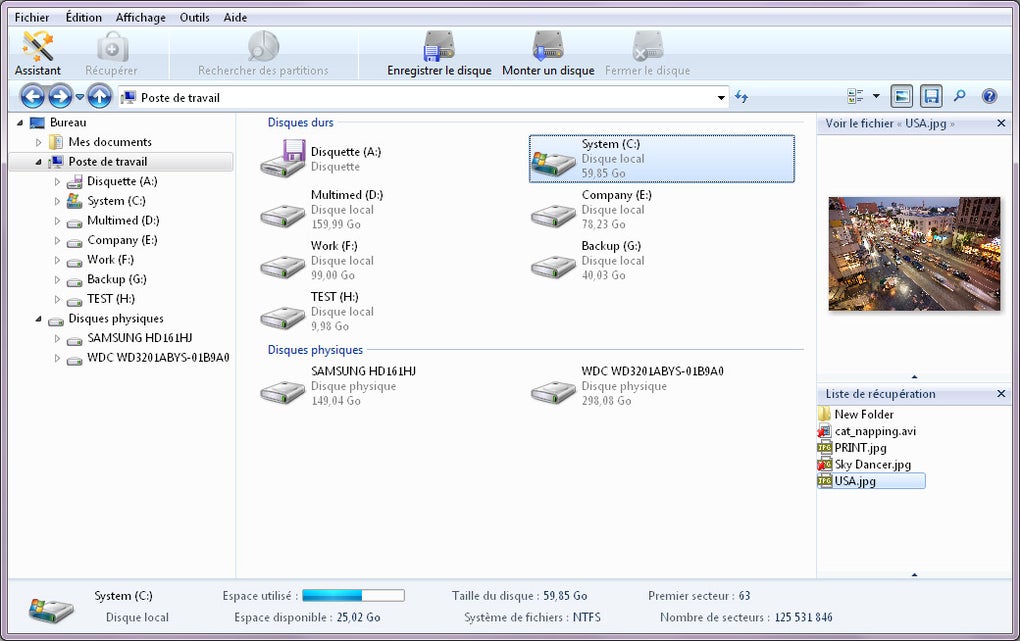Expand the Poste de travail address dropdown
1020x641 pixels.
point(721,98)
